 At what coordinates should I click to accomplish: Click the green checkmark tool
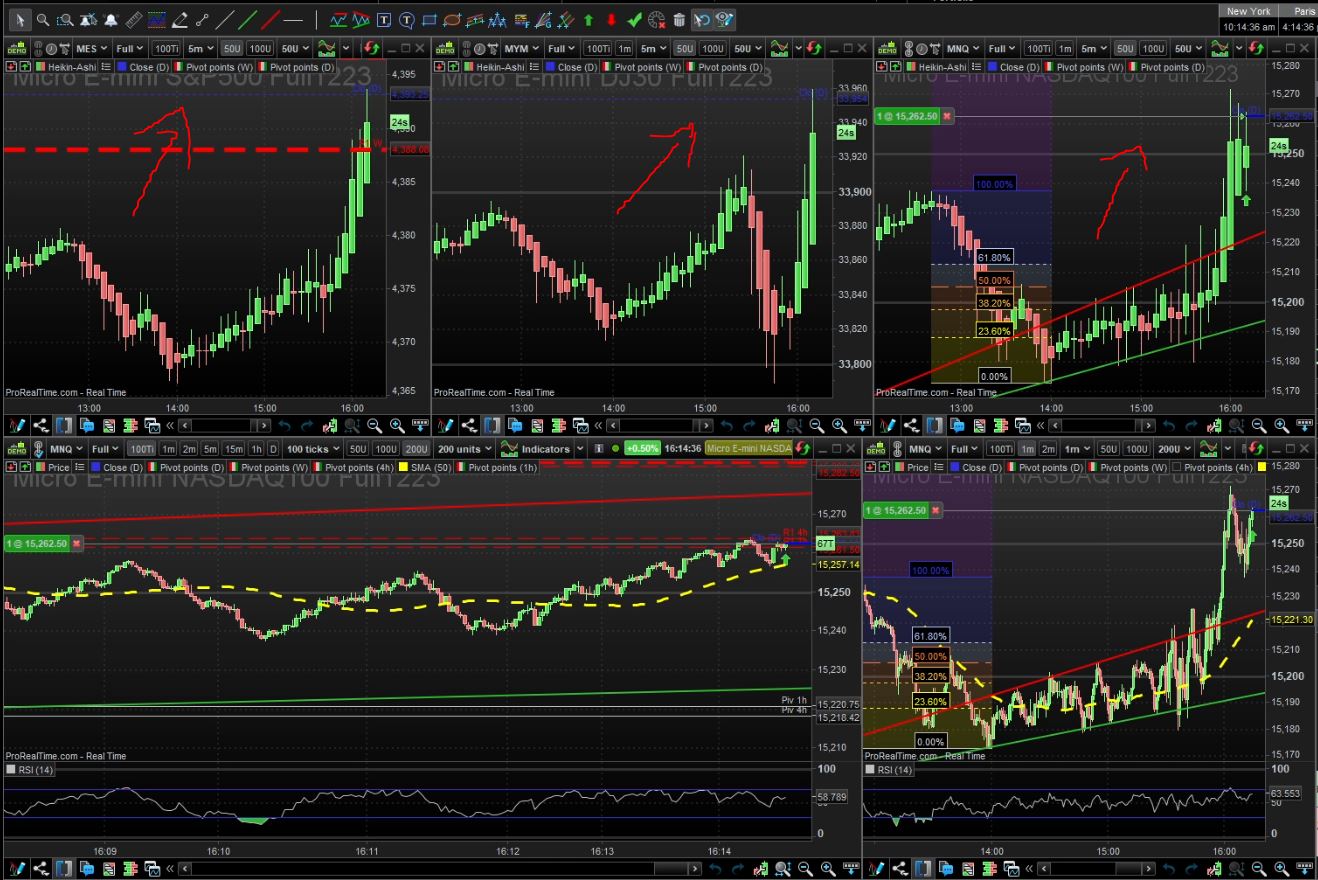pyautogui.click(x=634, y=19)
